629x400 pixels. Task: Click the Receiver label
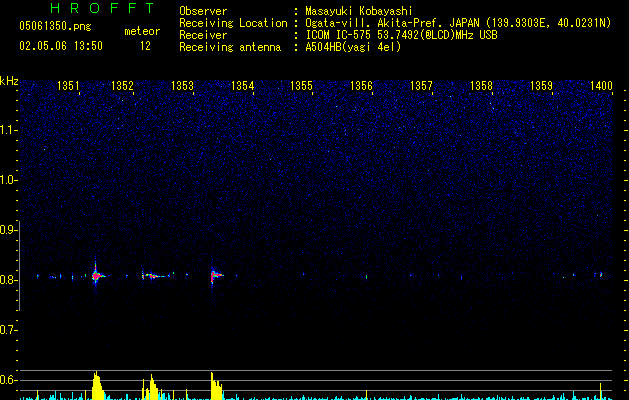coord(203,35)
